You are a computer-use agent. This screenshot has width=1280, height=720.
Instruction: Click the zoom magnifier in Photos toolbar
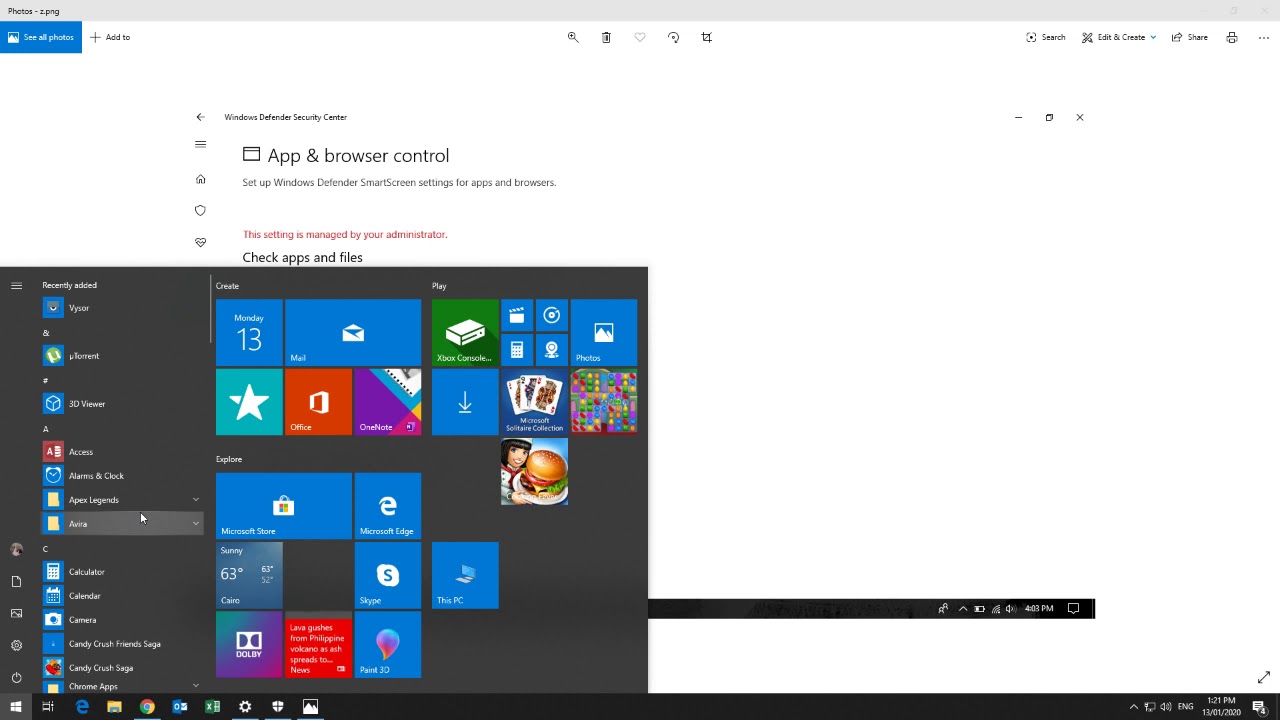pyautogui.click(x=573, y=37)
